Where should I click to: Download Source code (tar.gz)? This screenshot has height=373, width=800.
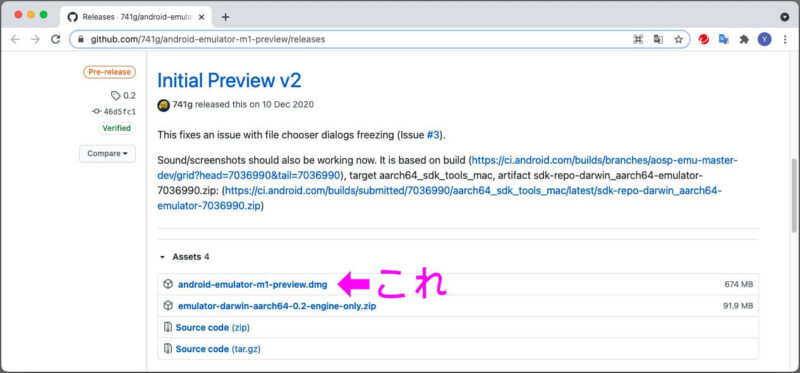click(218, 350)
